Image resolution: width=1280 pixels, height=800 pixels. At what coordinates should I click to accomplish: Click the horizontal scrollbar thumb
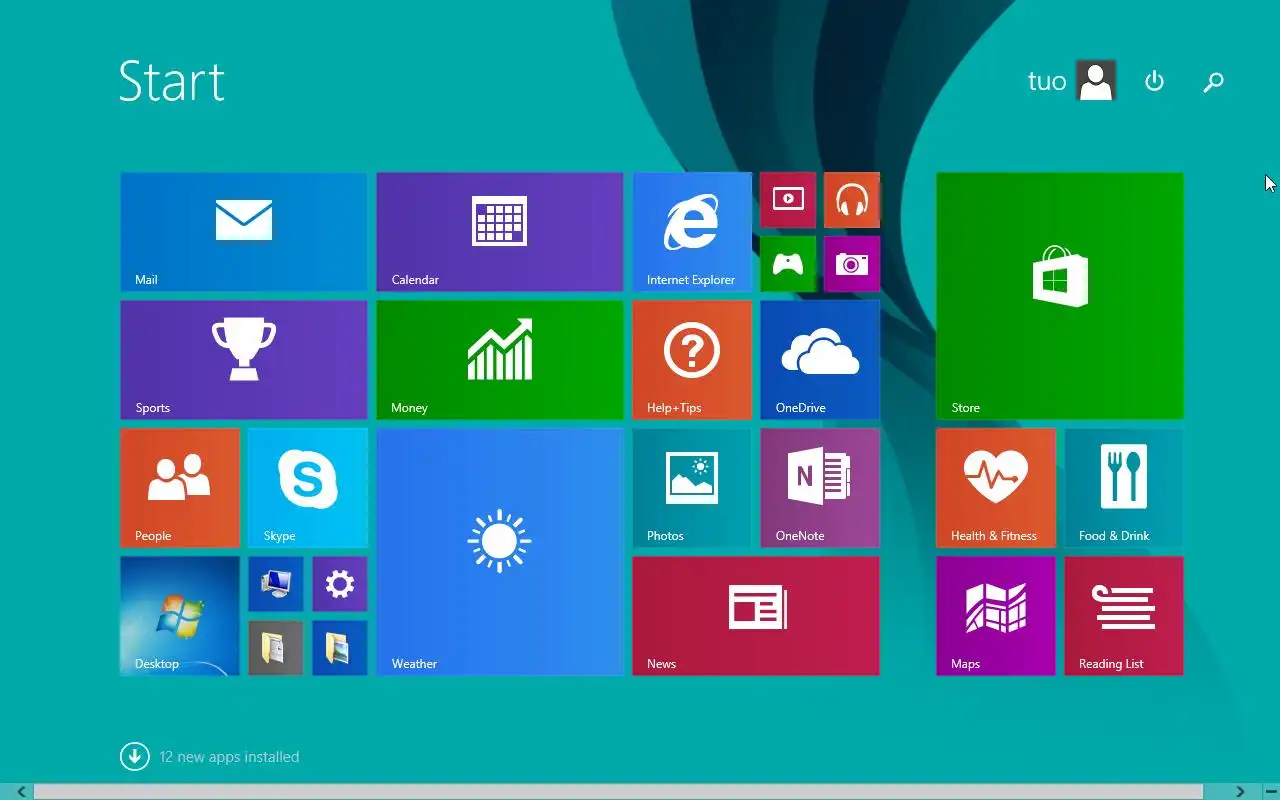(618, 792)
